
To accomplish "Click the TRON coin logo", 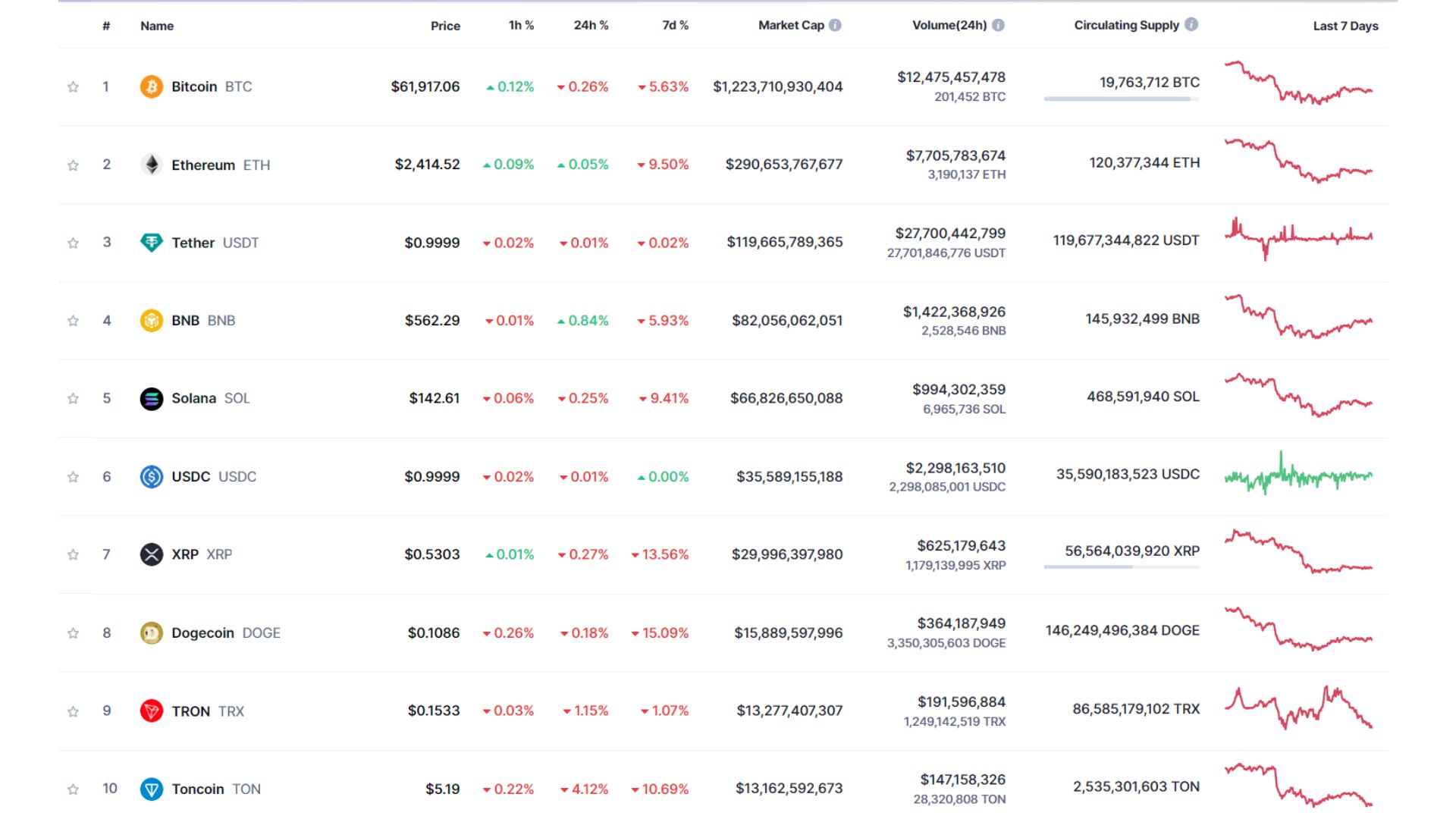I will [152, 711].
